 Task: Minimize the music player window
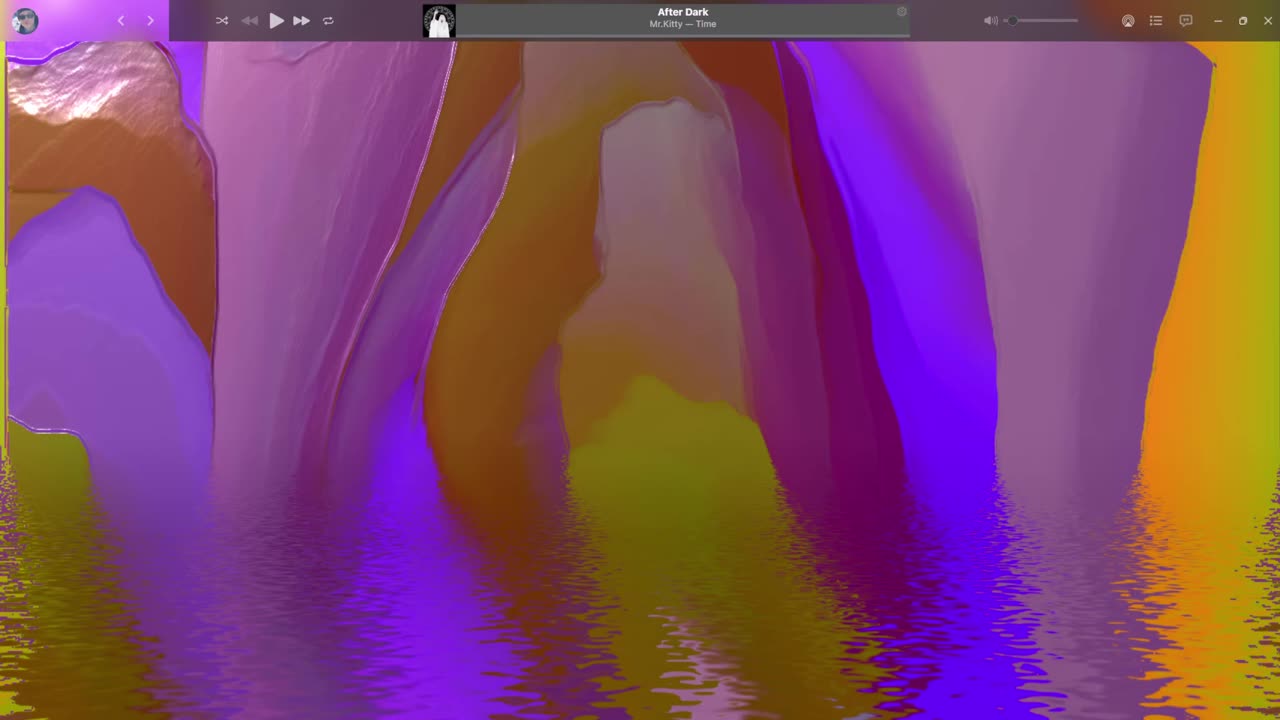pos(1218,20)
